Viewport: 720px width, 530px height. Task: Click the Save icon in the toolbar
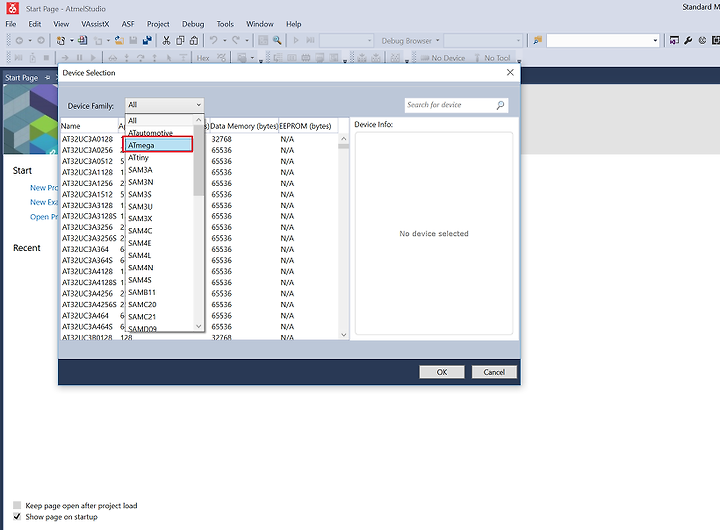pos(133,40)
